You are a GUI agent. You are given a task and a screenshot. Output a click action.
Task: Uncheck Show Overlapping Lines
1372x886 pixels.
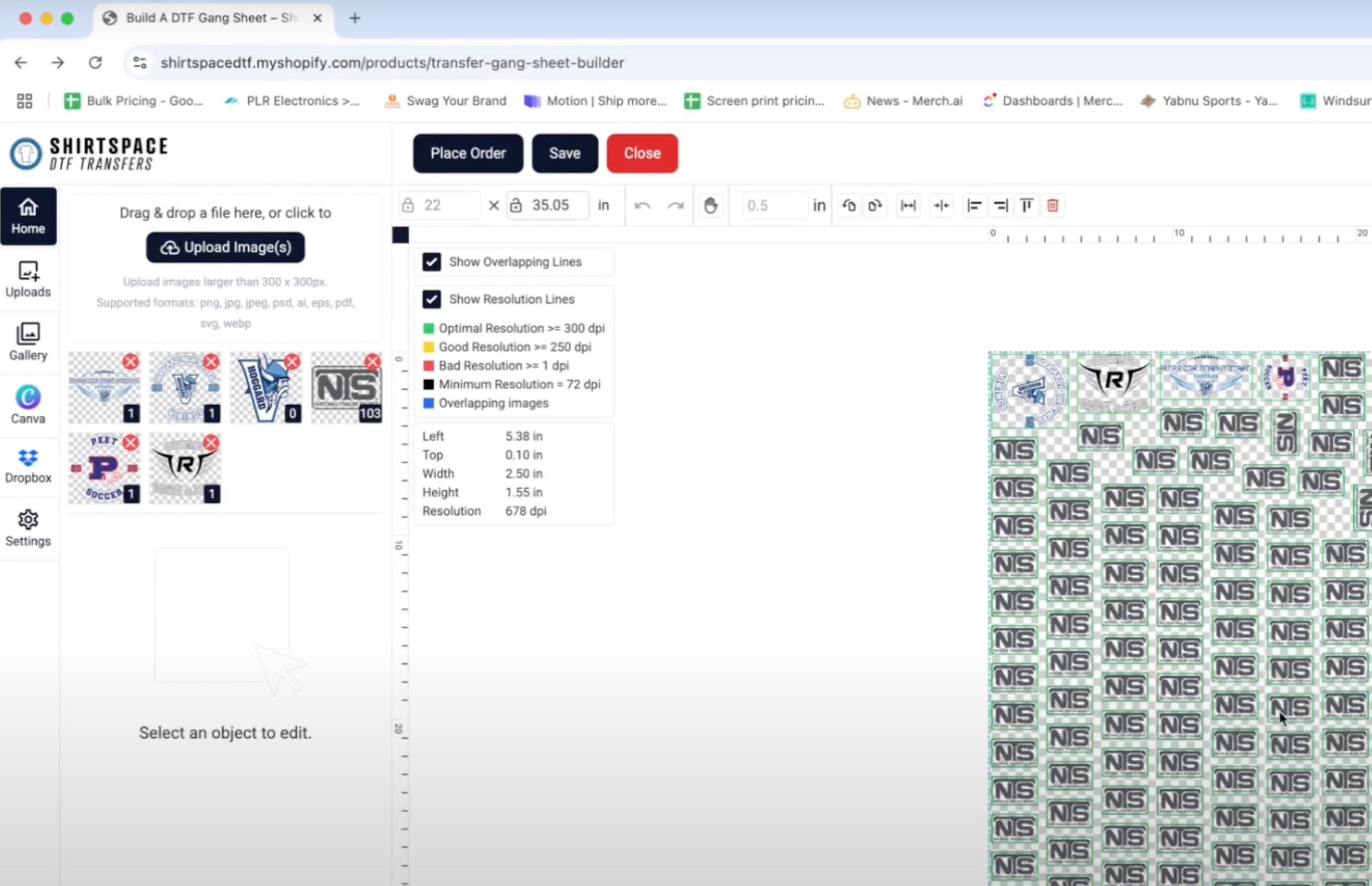click(431, 262)
